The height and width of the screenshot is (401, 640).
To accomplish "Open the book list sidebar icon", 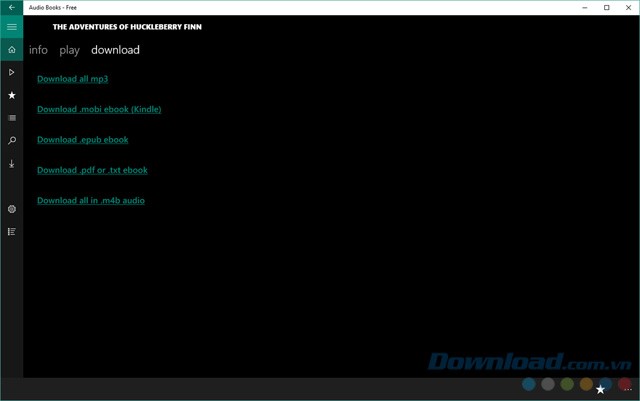I will tap(12, 118).
